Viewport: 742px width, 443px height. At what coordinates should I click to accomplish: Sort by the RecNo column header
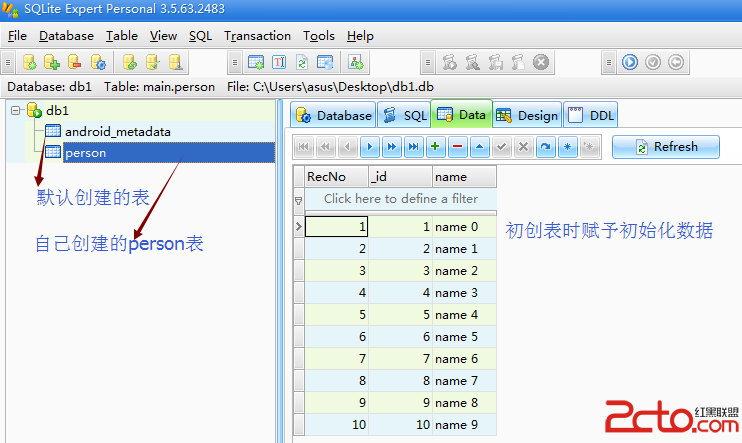click(336, 177)
